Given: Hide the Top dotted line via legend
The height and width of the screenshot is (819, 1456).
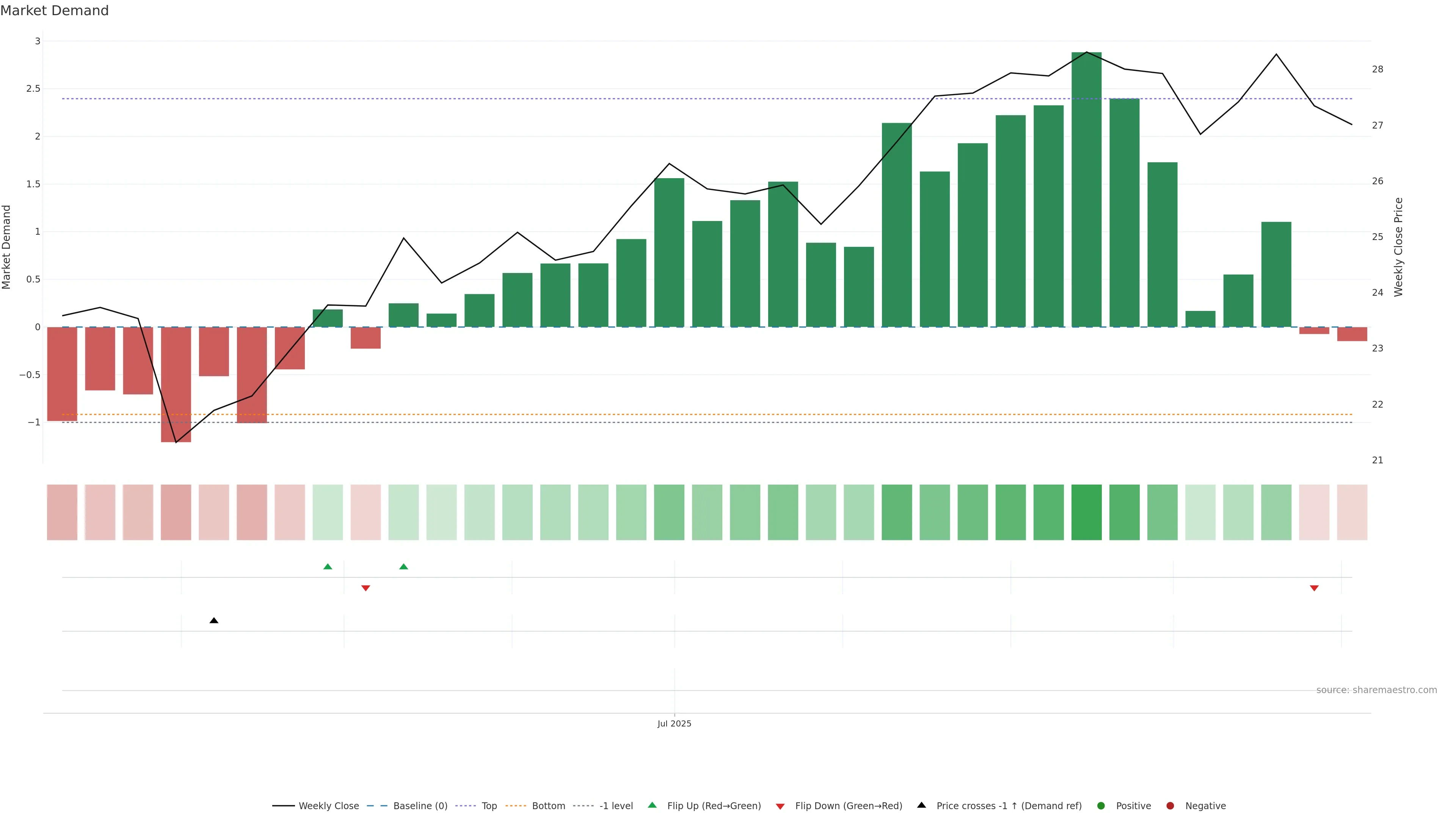Looking at the screenshot, I should pyautogui.click(x=489, y=805).
